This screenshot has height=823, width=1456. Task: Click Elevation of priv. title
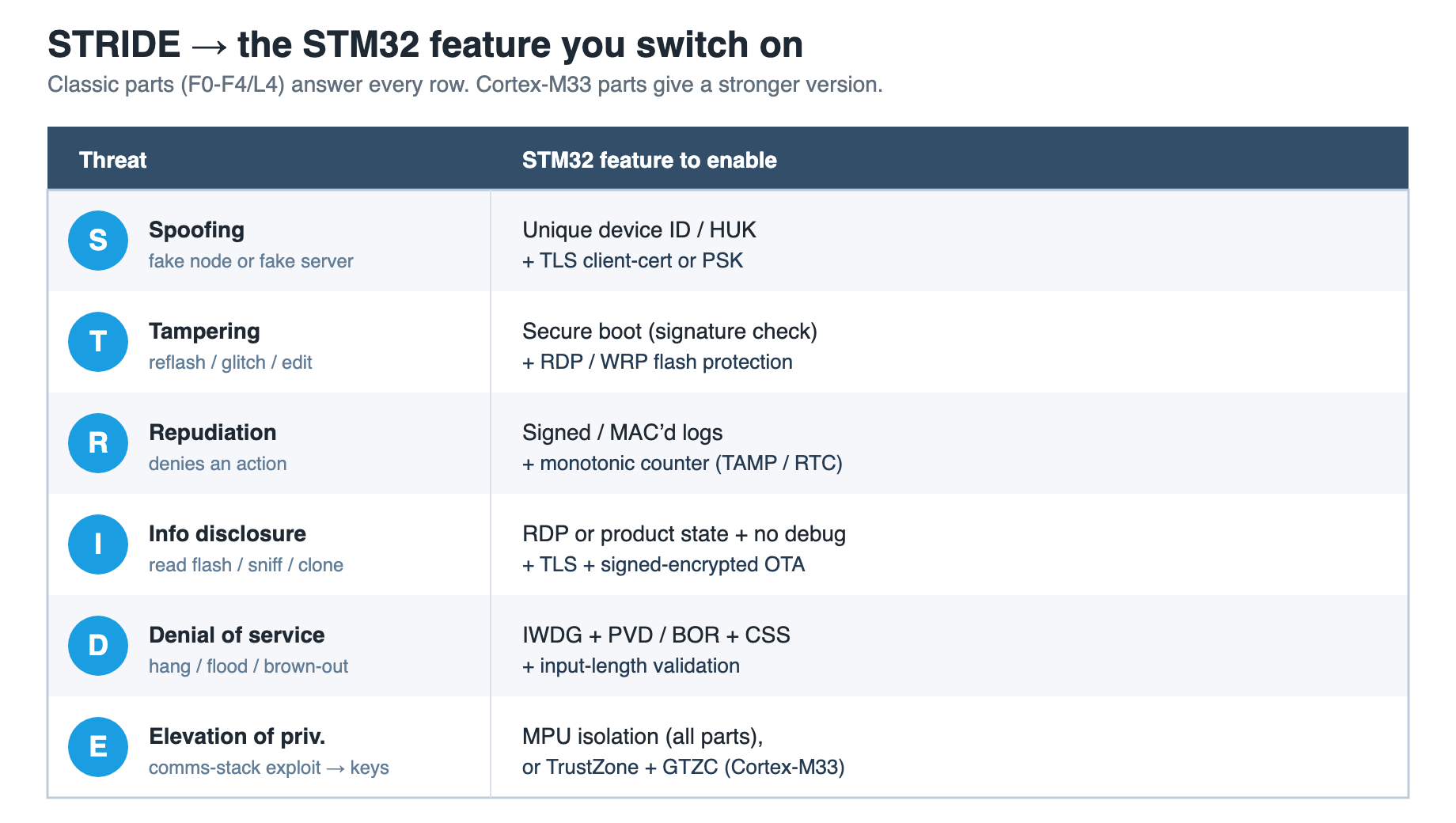tap(237, 737)
